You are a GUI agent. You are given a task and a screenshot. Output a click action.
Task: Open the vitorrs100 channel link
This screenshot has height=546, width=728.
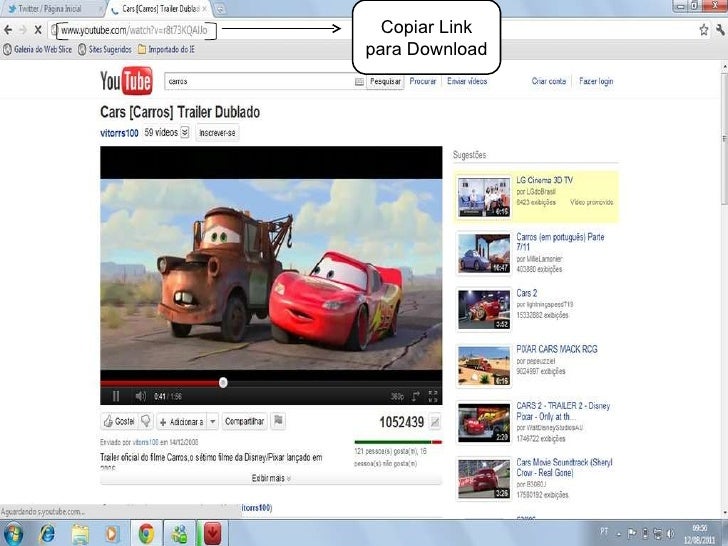tap(119, 133)
